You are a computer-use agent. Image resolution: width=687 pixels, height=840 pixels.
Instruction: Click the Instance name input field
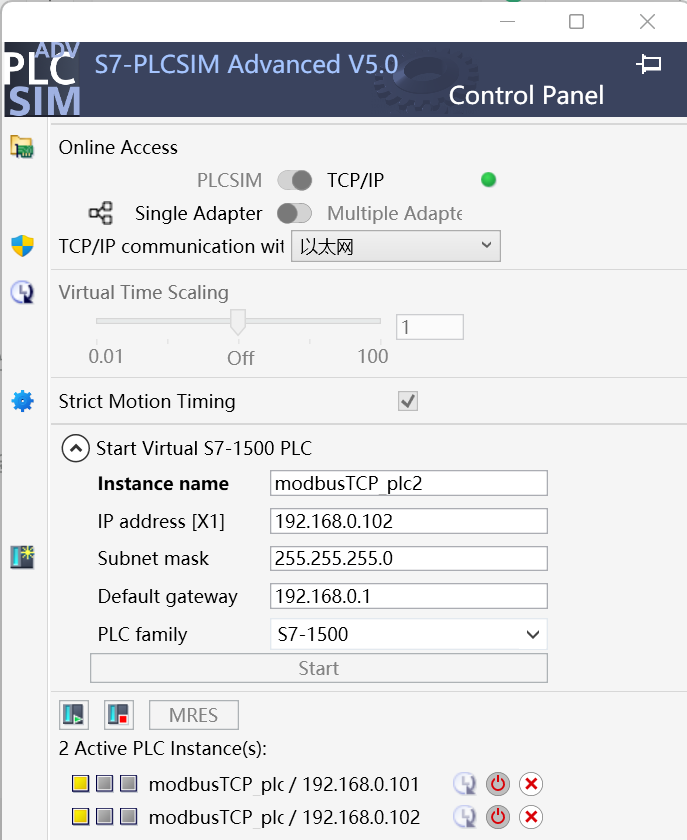pos(409,483)
